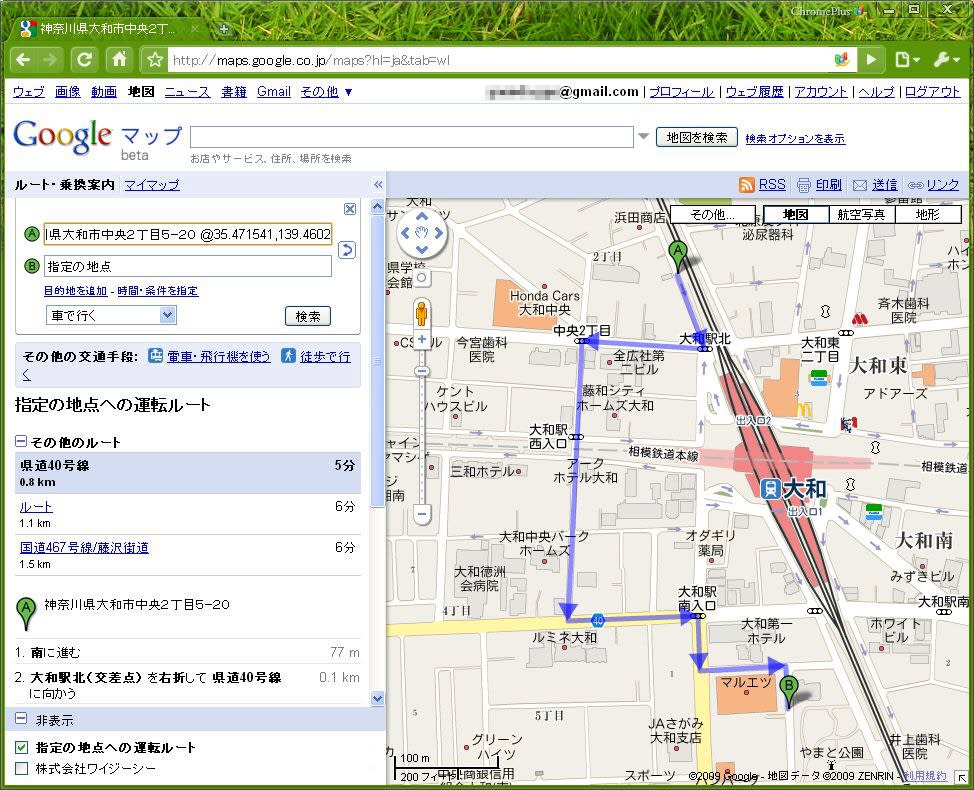974x790 pixels.
Task: Click the Street View pegman icon
Action: [x=421, y=313]
